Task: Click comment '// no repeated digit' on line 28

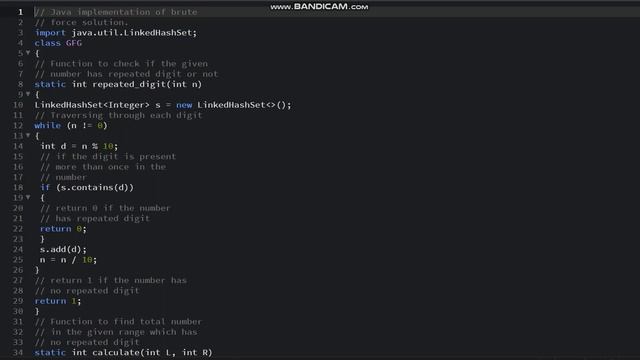Action: [87, 291]
